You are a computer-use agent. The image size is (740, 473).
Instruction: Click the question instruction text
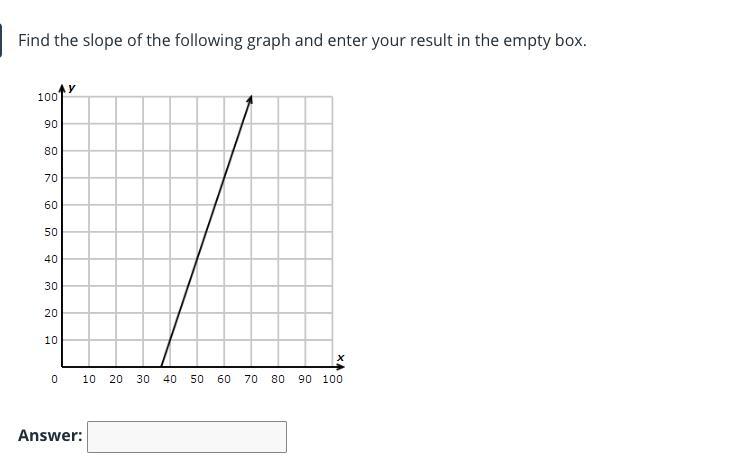(x=302, y=41)
